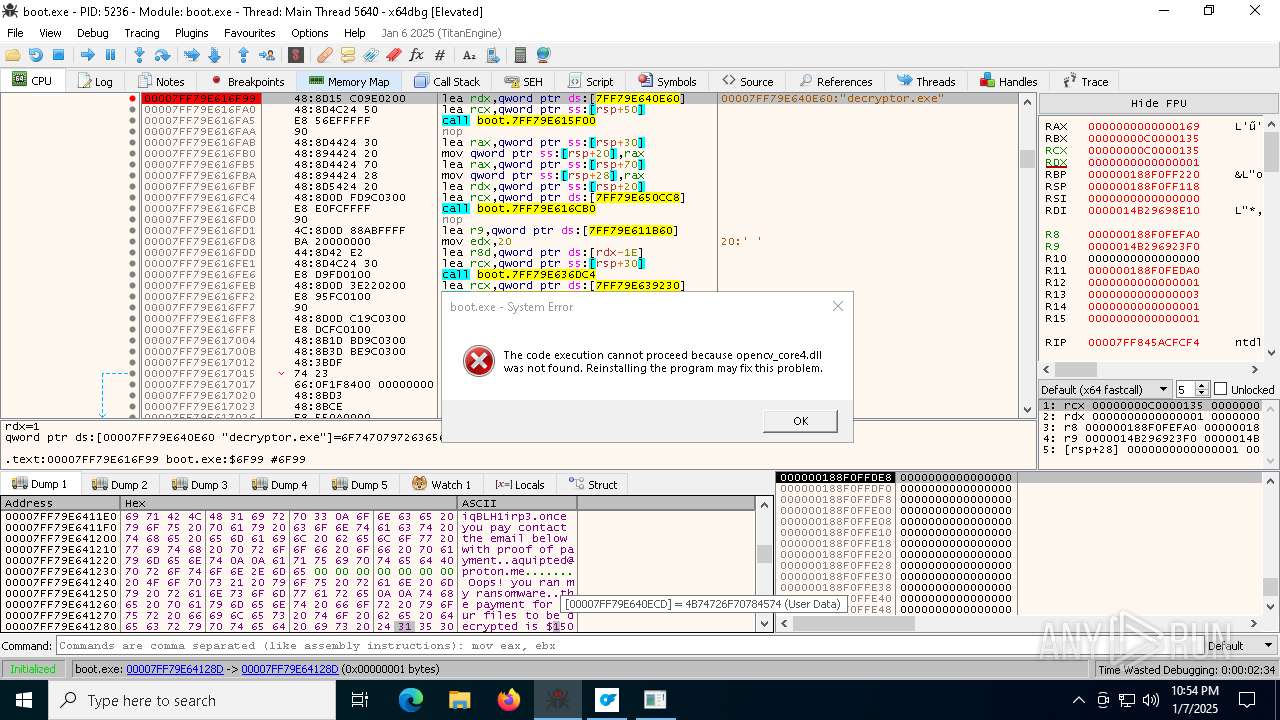Toggle the Unlocked checkbox
The image size is (1280, 720).
(x=1219, y=389)
